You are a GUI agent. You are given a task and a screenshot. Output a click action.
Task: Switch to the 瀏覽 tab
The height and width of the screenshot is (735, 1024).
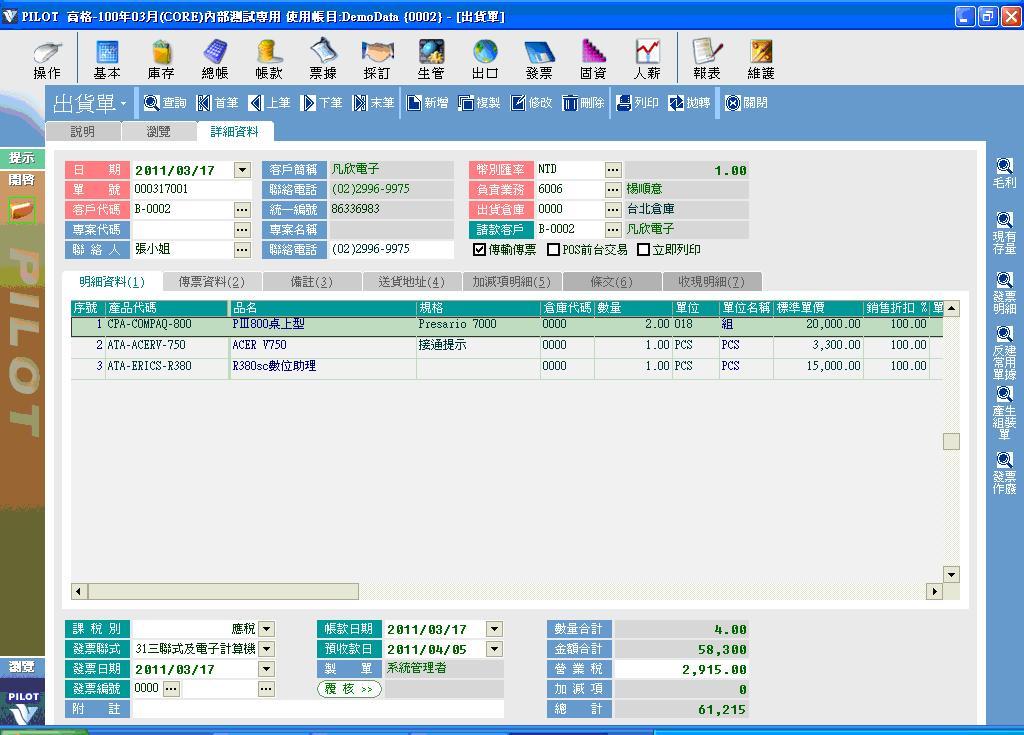[x=159, y=131]
